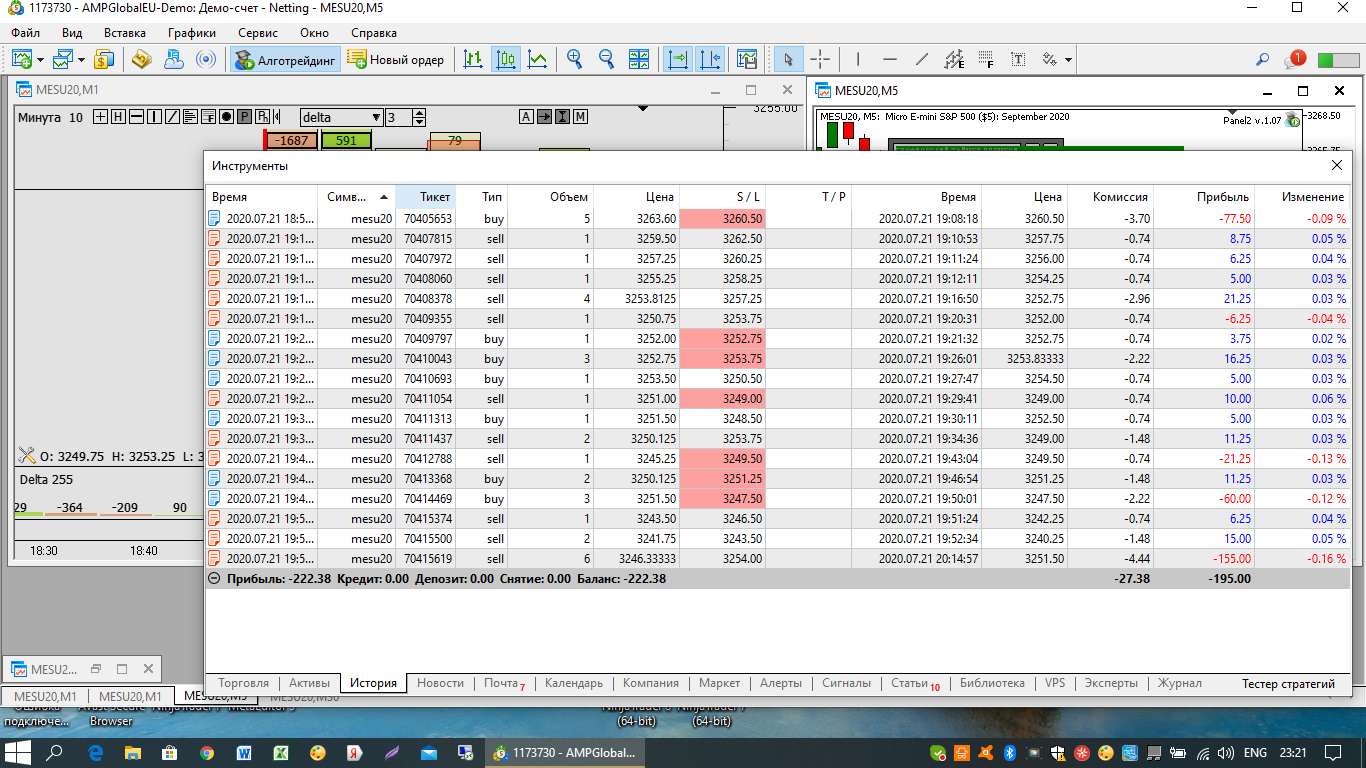Toggle the Алготрейдинг button
1366x768 pixels.
coord(284,59)
